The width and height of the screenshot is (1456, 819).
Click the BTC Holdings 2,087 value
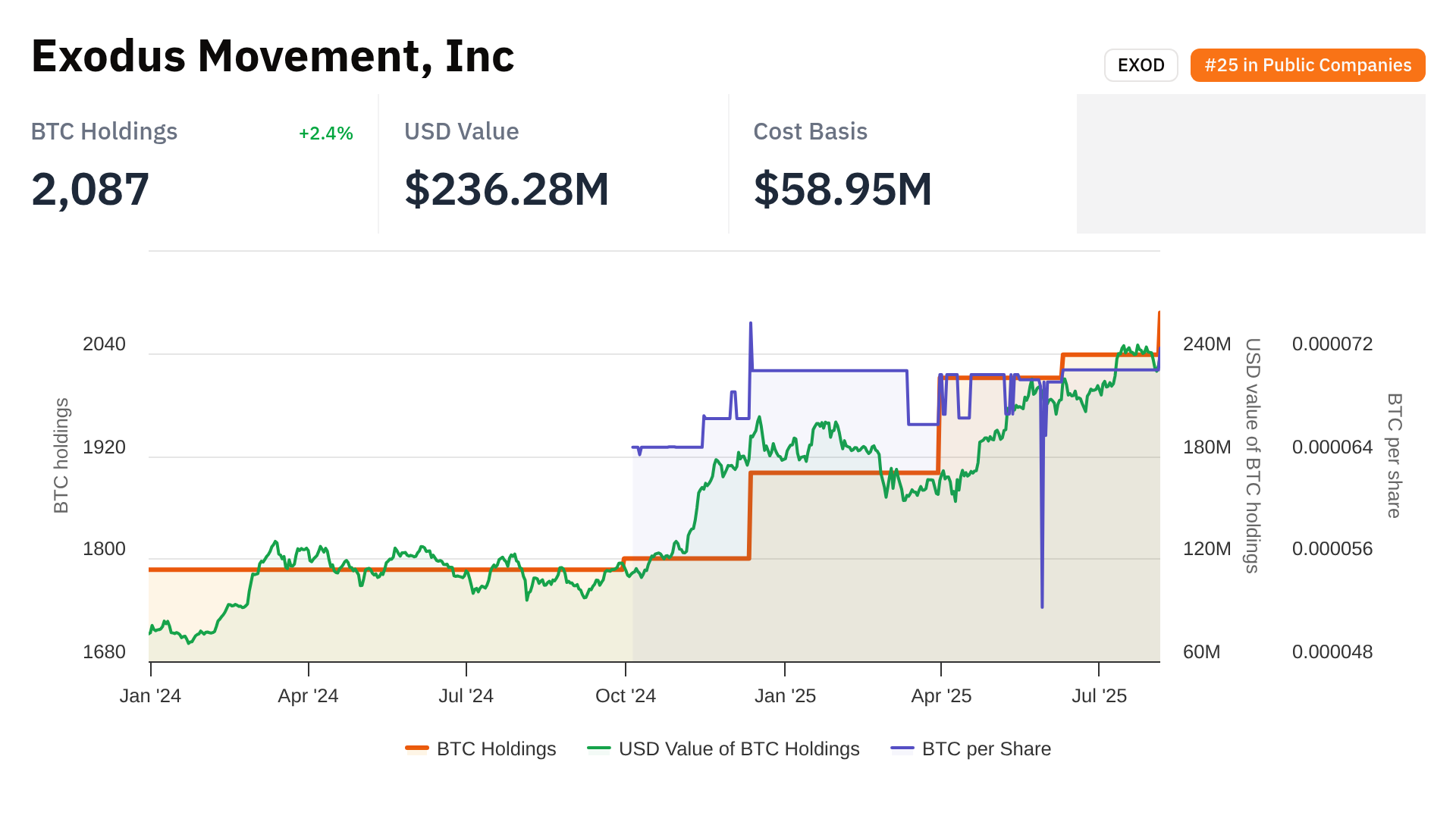pos(90,190)
